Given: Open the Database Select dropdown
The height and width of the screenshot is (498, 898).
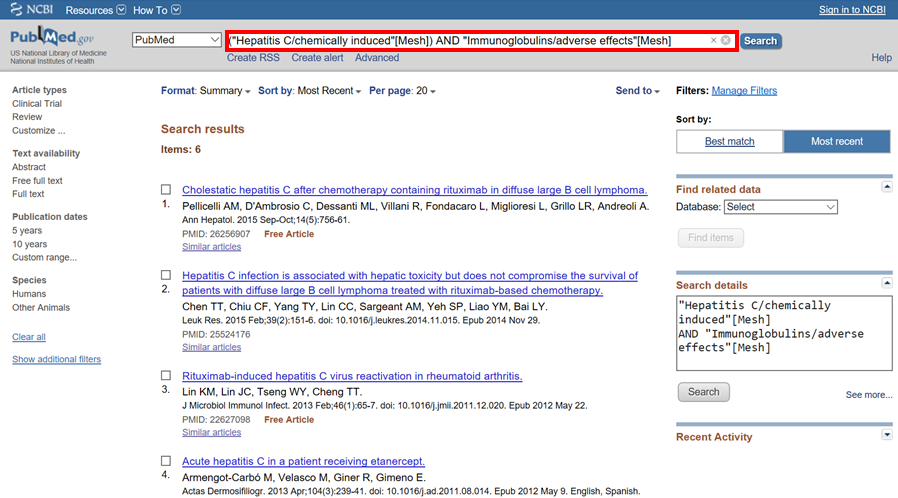Looking at the screenshot, I should 781,207.
